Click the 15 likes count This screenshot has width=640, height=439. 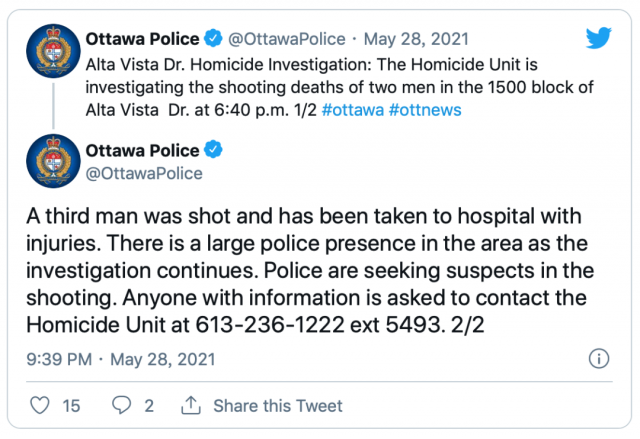pyautogui.click(x=71, y=406)
